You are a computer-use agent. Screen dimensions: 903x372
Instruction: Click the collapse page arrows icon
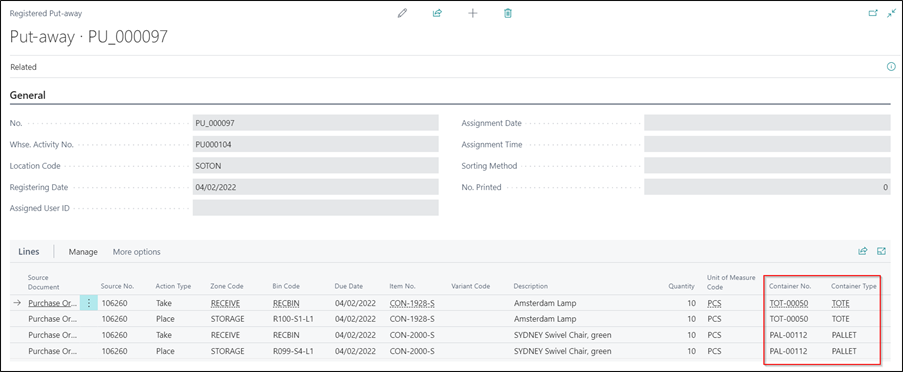click(891, 13)
